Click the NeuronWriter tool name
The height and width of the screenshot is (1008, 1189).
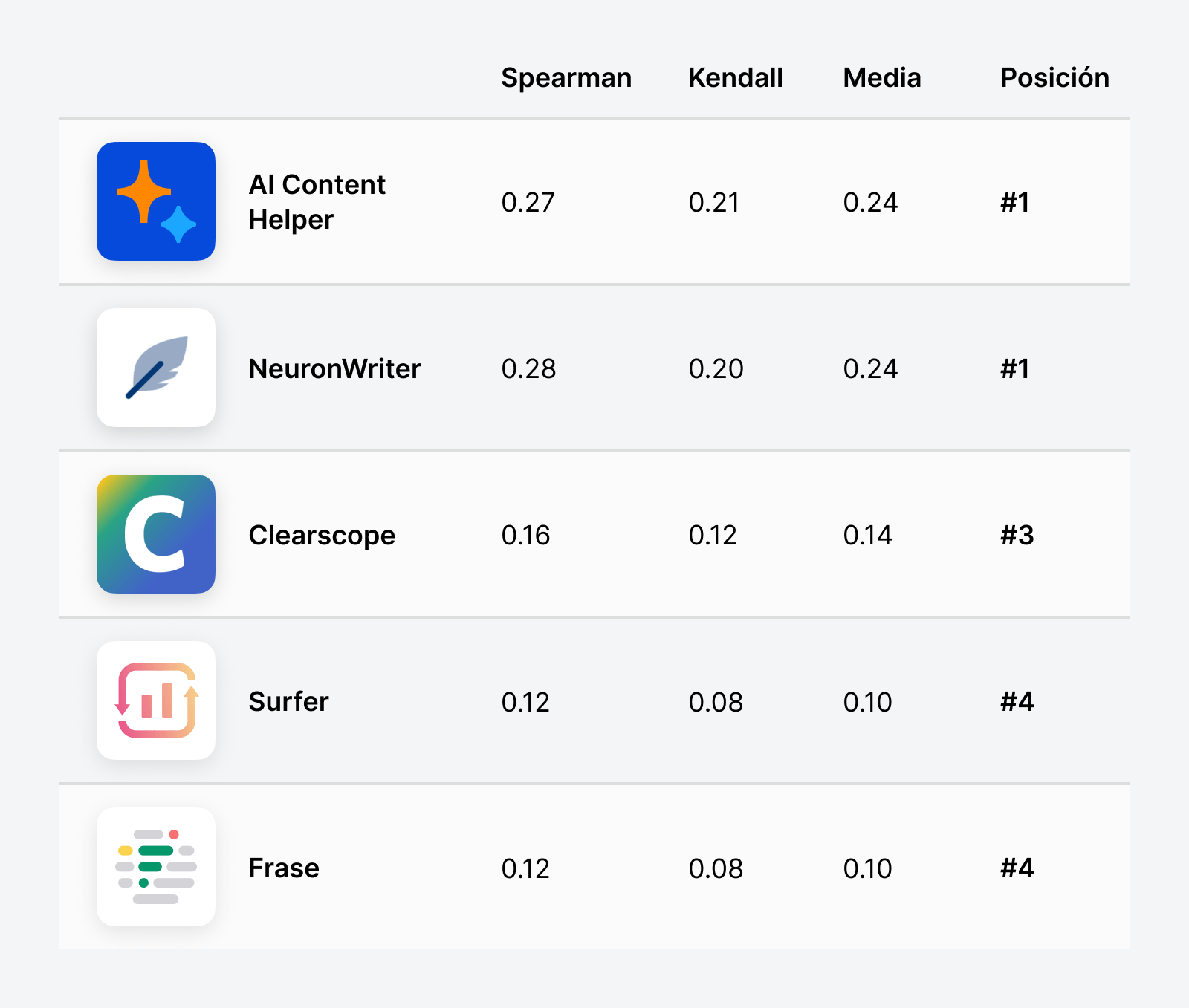(334, 368)
